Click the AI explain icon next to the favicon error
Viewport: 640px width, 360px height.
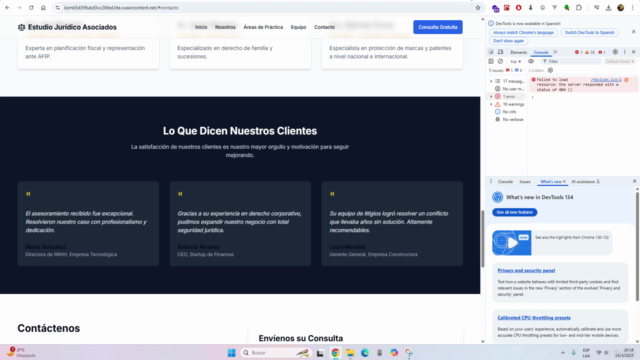(626, 80)
